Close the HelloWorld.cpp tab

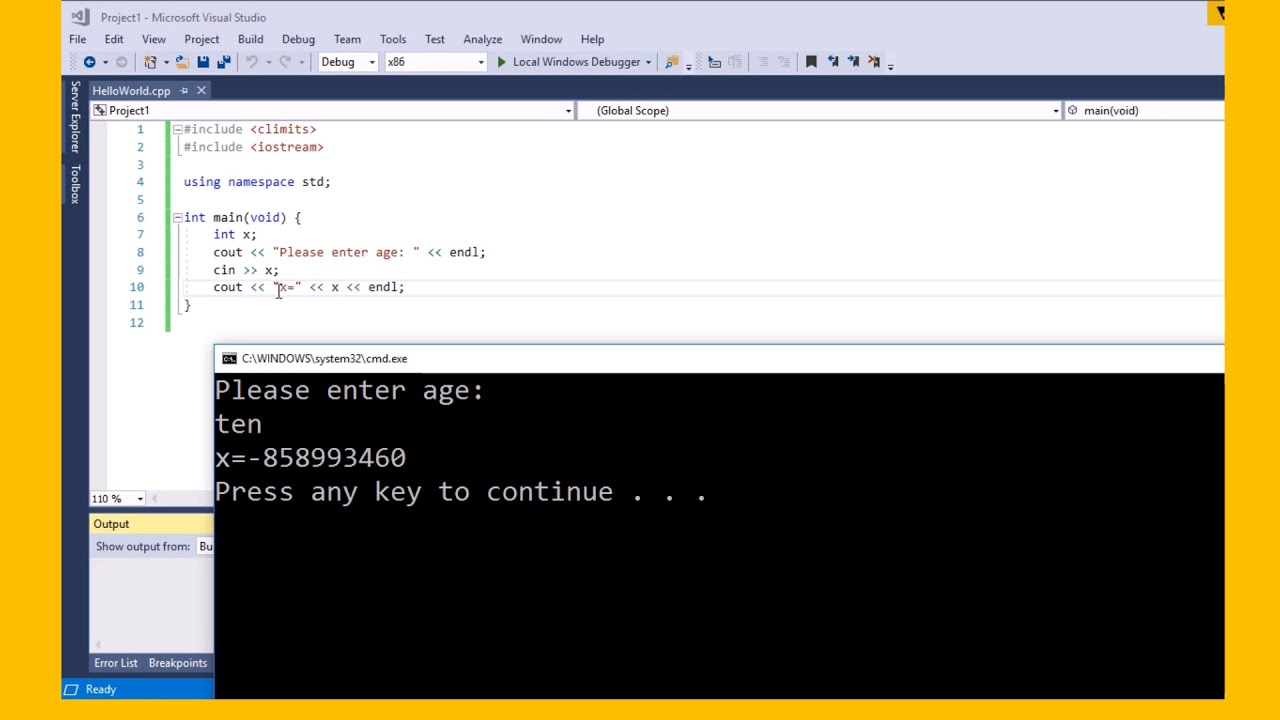201,91
